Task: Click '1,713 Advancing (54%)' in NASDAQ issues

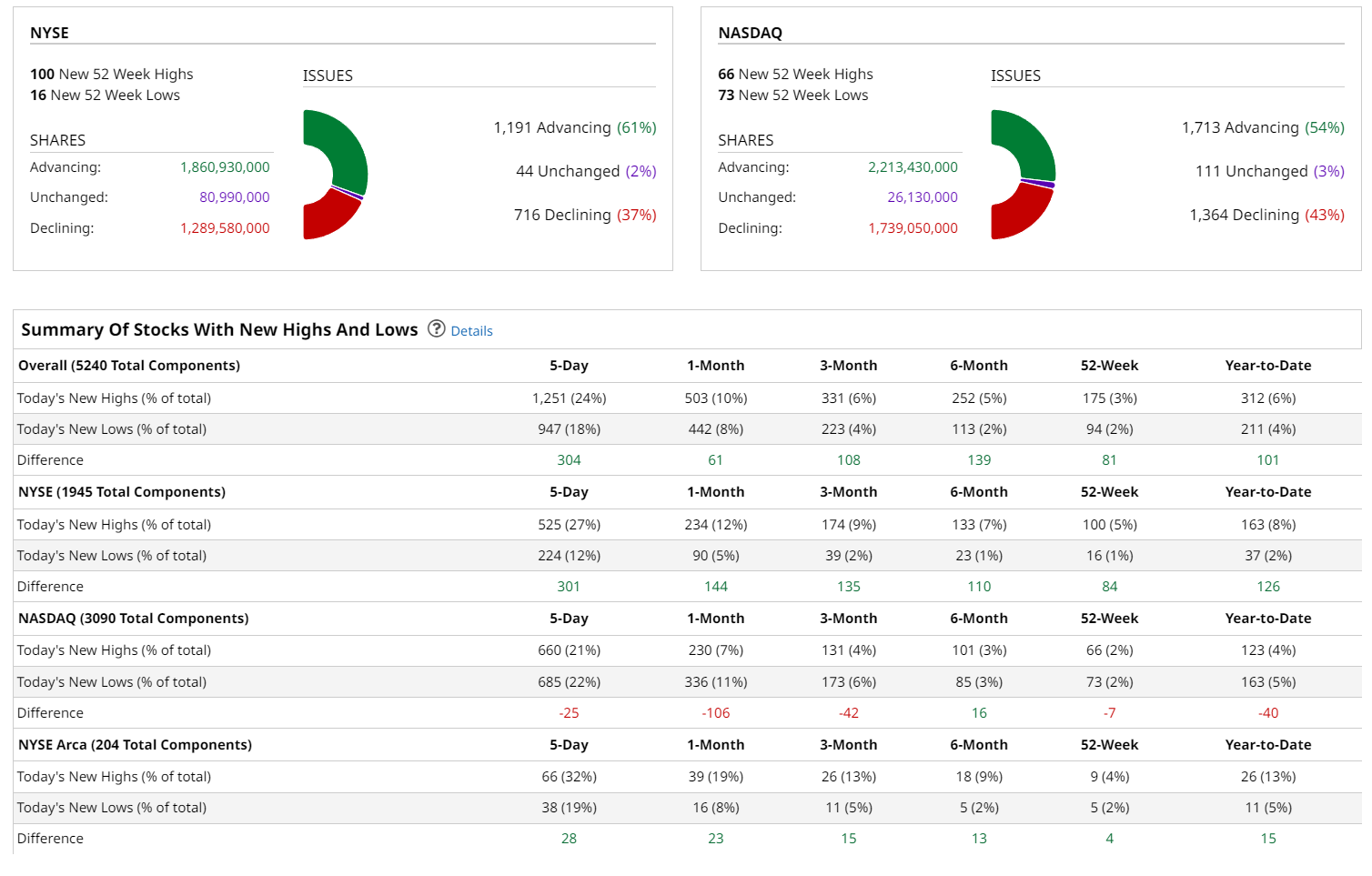Action: (x=1263, y=128)
